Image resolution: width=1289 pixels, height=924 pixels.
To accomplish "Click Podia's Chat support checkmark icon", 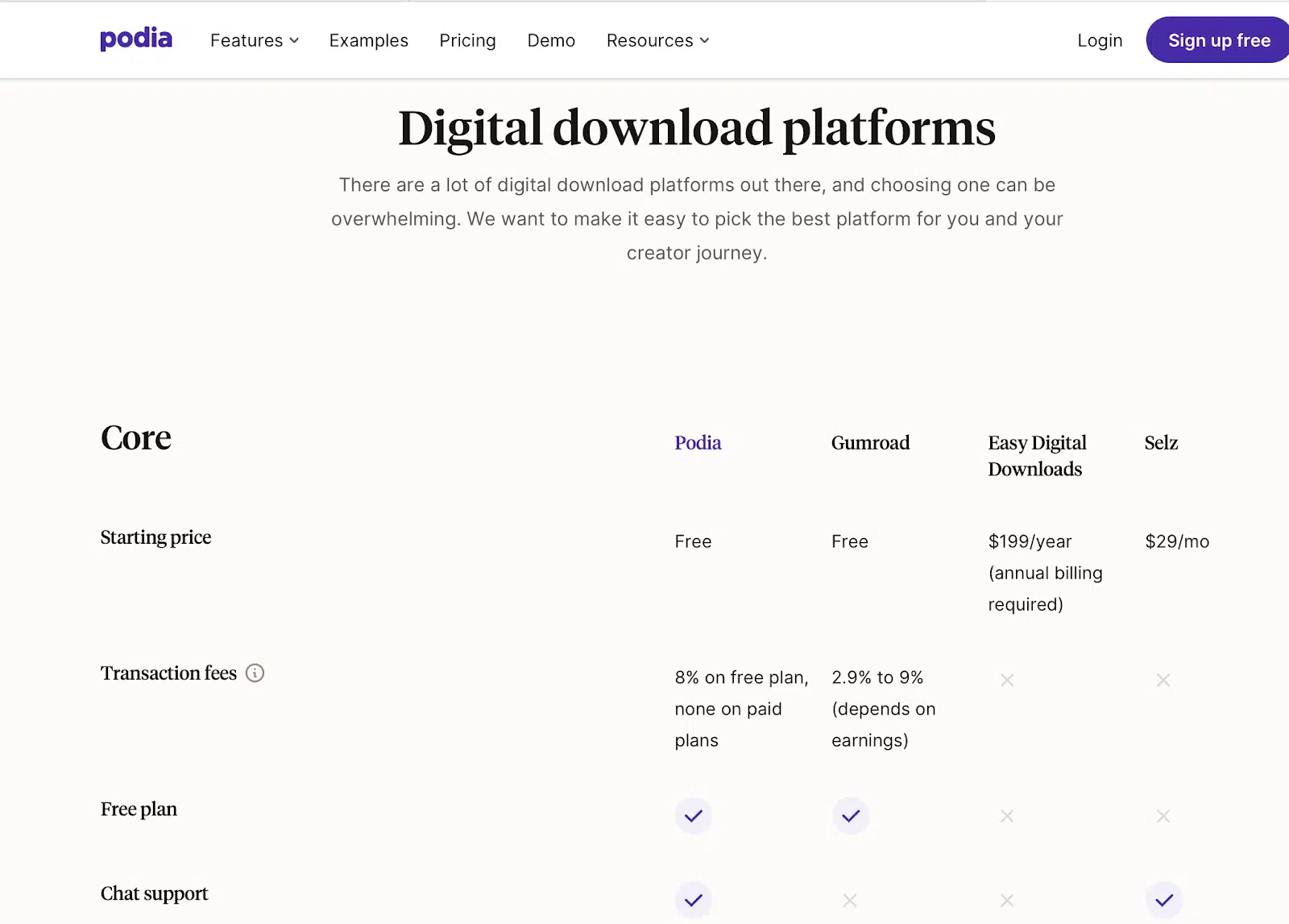I will tap(693, 900).
